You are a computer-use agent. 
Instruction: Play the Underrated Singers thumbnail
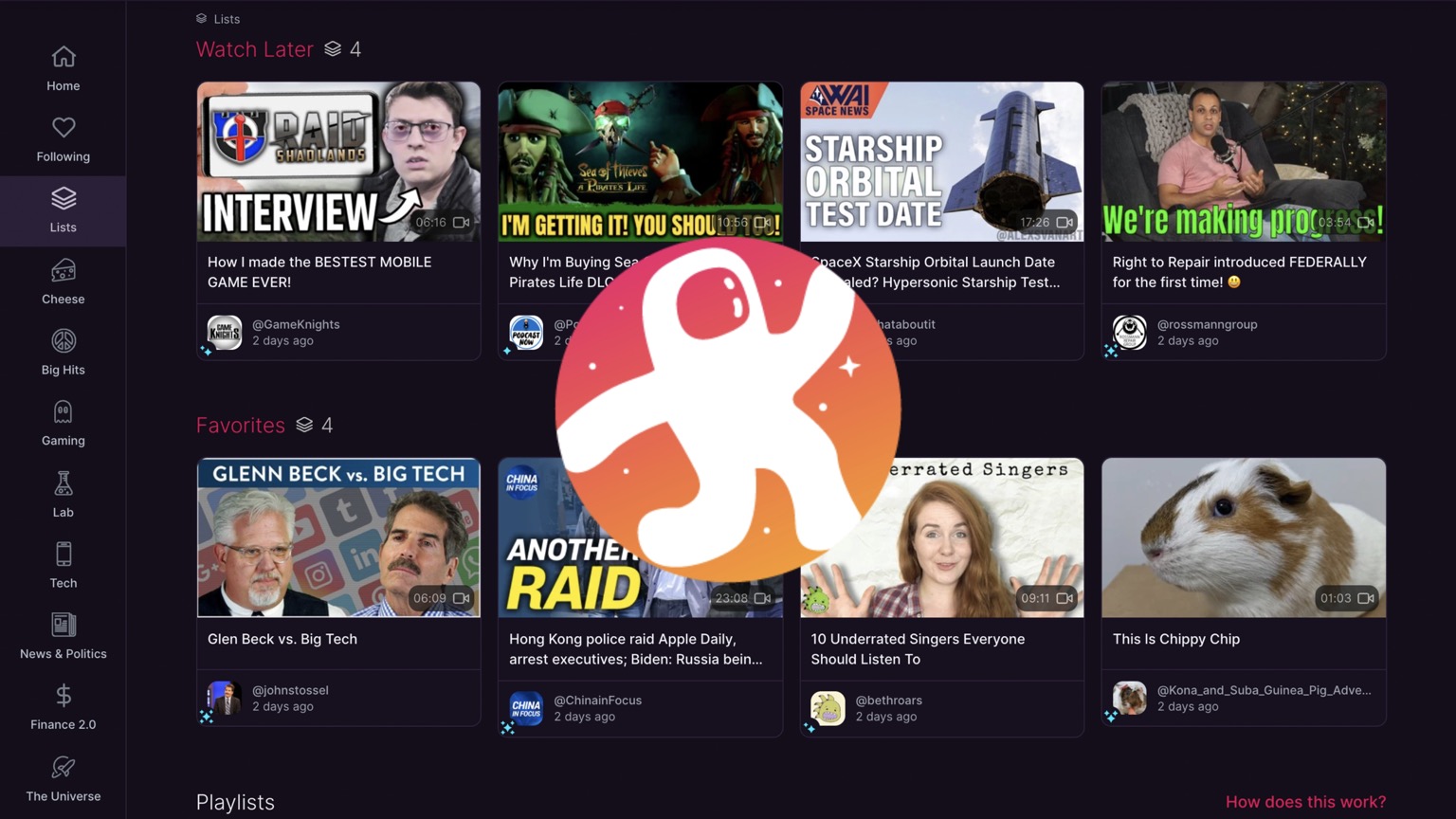tap(941, 537)
